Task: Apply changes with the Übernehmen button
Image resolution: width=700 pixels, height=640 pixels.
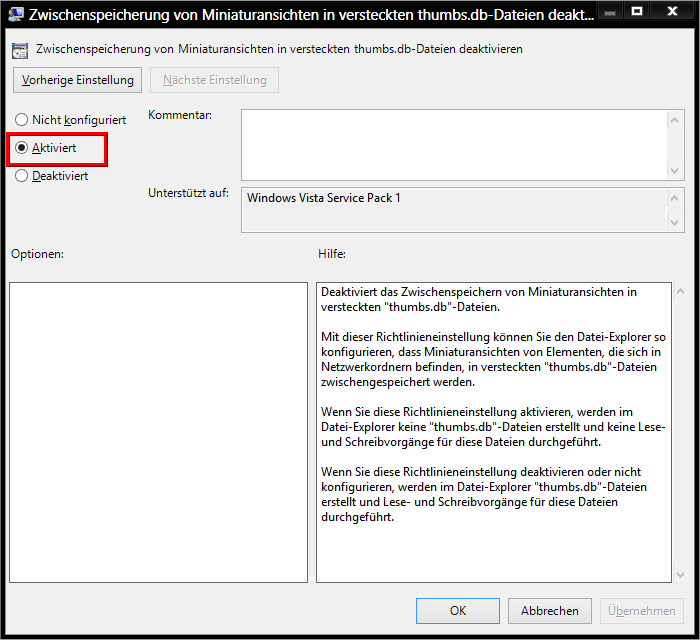Action: point(642,610)
